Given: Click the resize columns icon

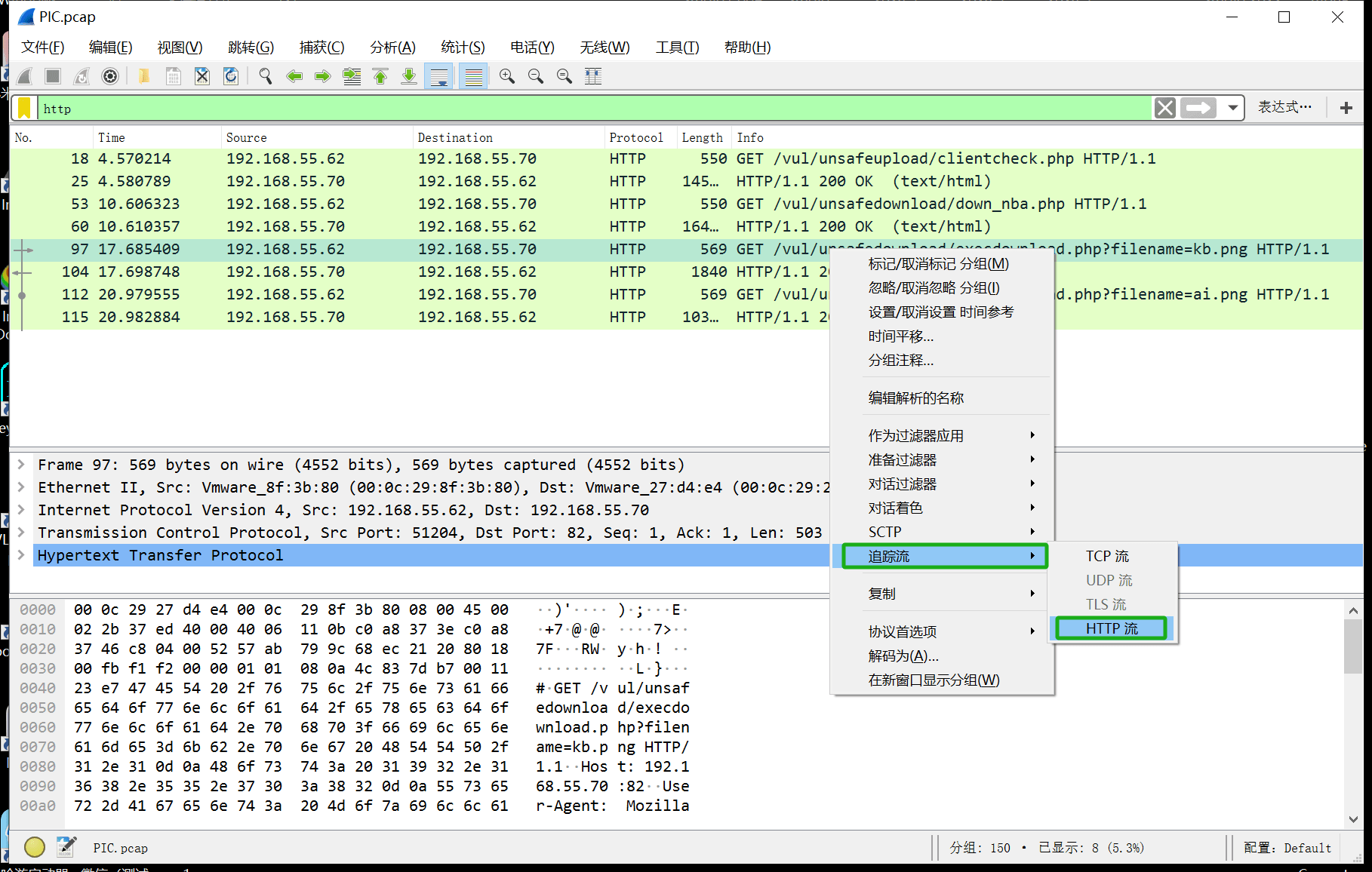Looking at the screenshot, I should [593, 76].
